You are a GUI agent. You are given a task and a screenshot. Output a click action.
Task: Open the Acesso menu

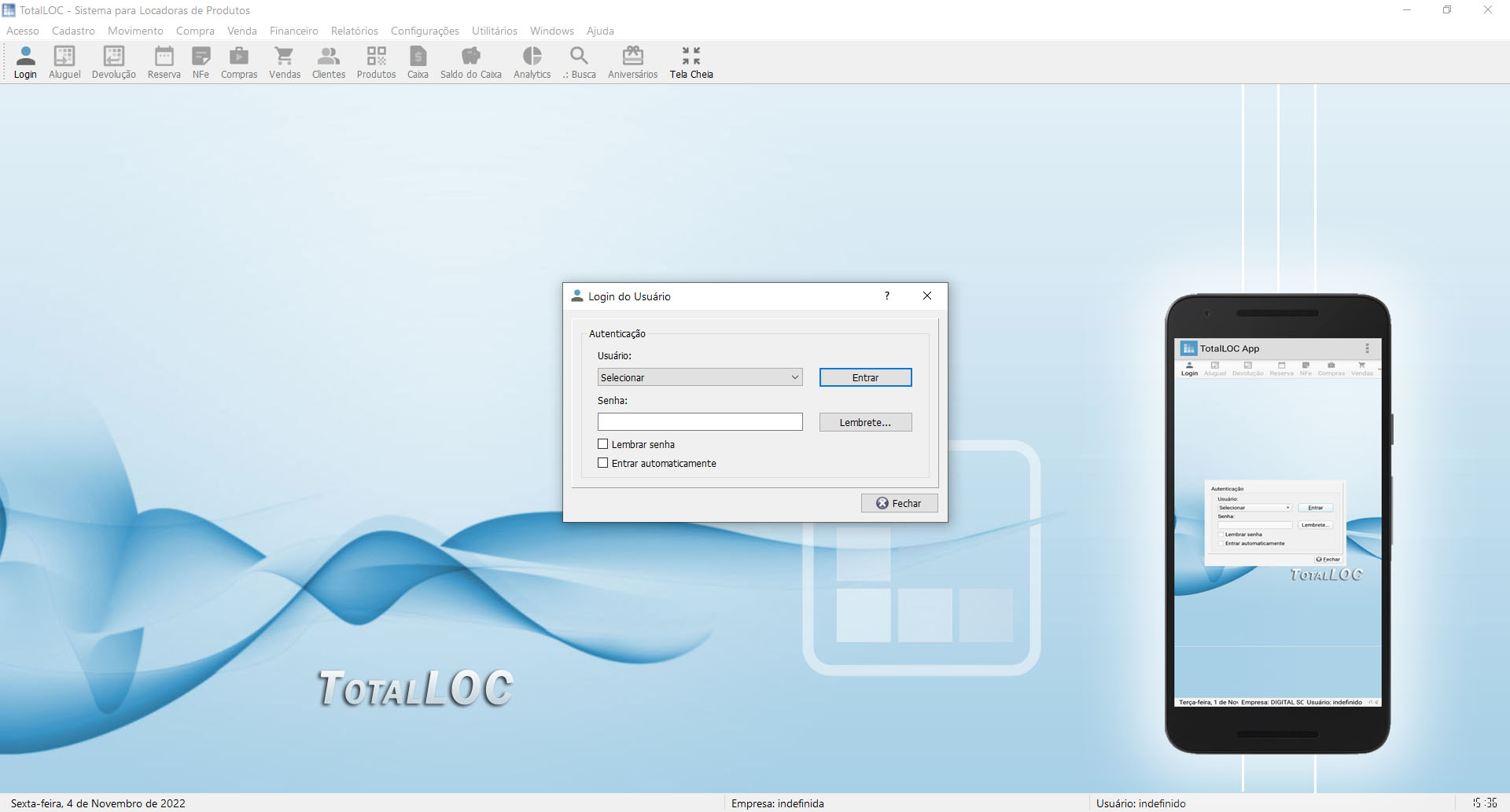tap(23, 31)
